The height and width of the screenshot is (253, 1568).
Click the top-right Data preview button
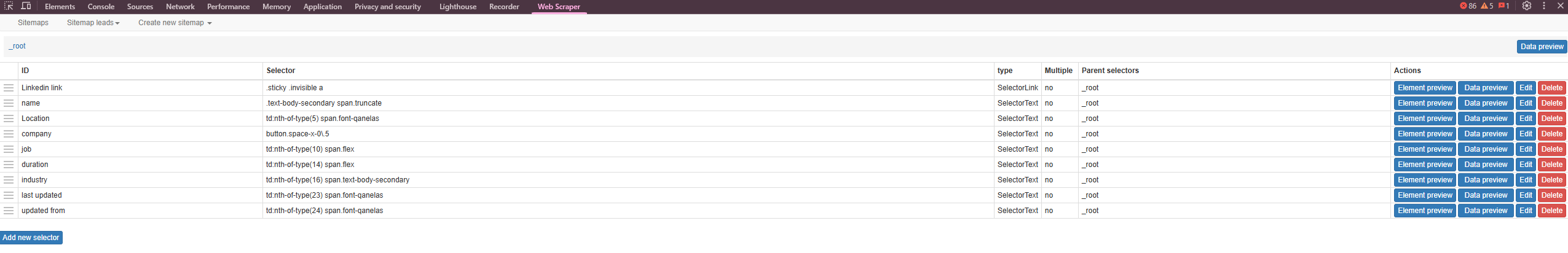1542,47
